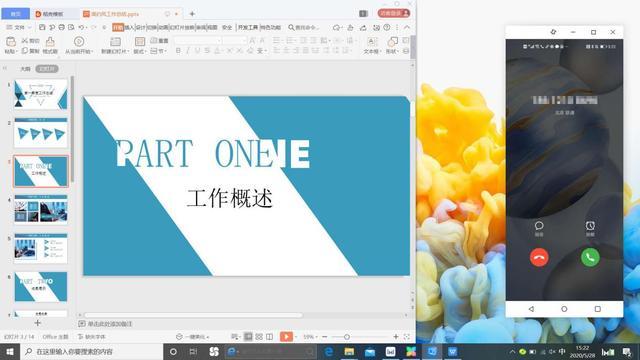Open the 开始 Home ribbon tab
This screenshot has width=640, height=360.
(118, 27)
